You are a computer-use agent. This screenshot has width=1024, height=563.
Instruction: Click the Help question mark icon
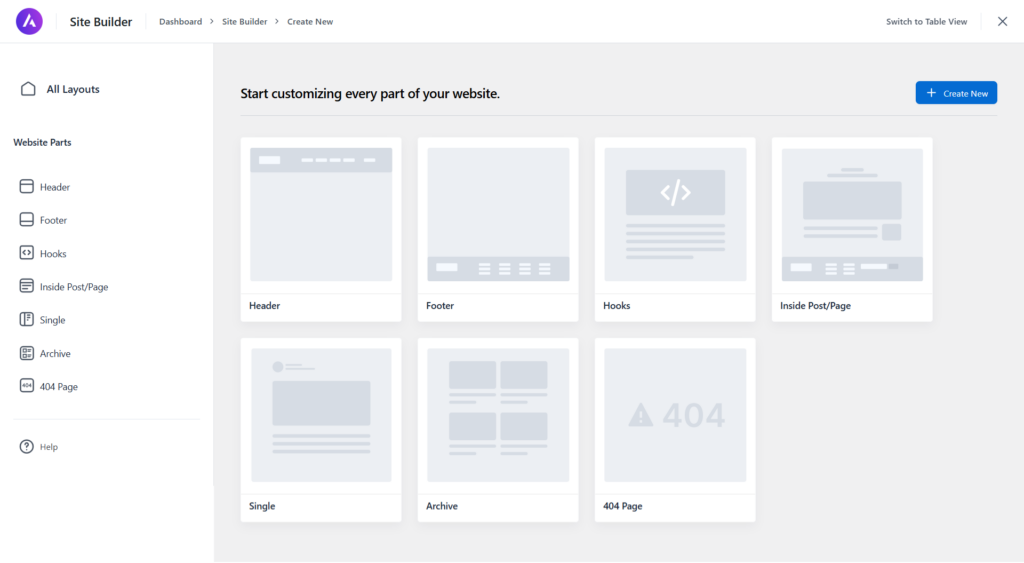[x=26, y=447]
